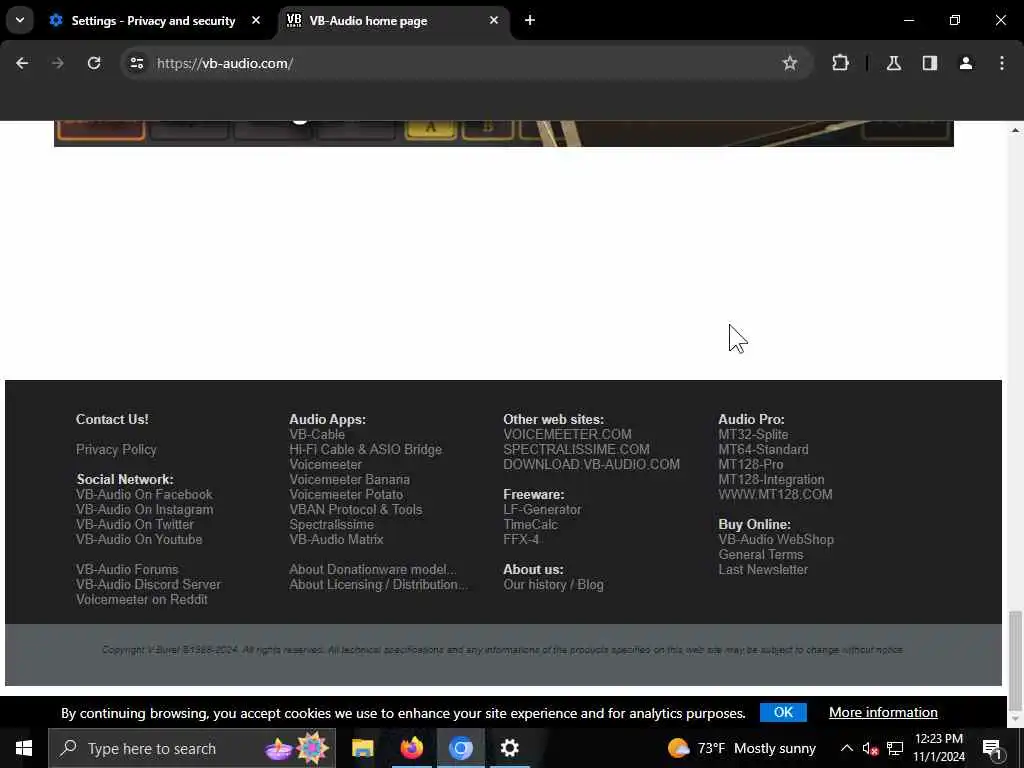Open MT64-Standard link
1024x768 pixels.
pyautogui.click(x=763, y=449)
